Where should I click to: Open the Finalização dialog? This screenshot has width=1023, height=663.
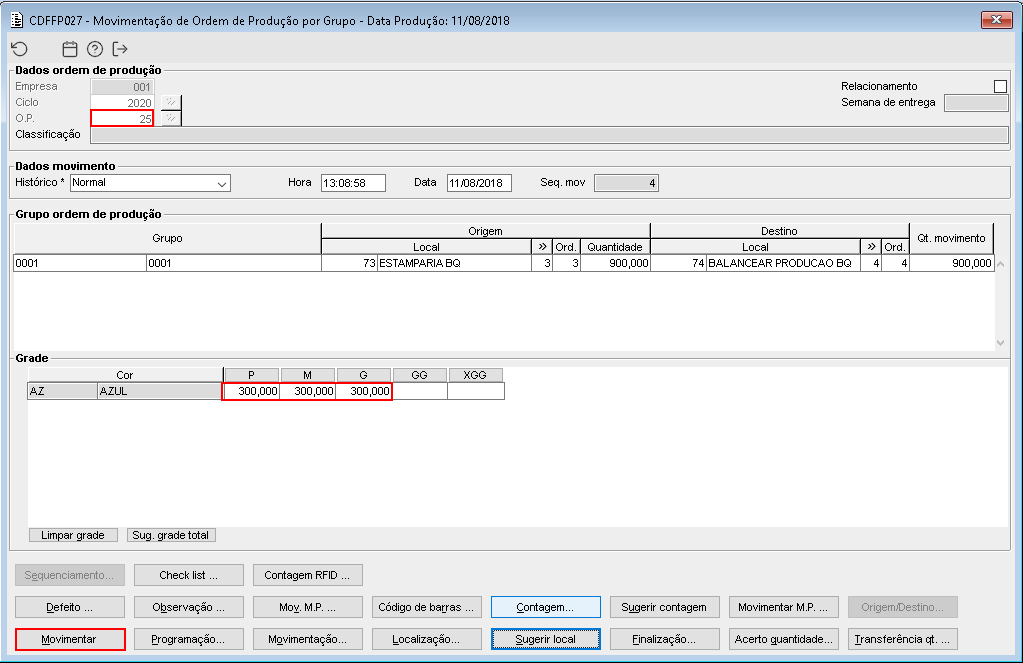[x=664, y=639]
